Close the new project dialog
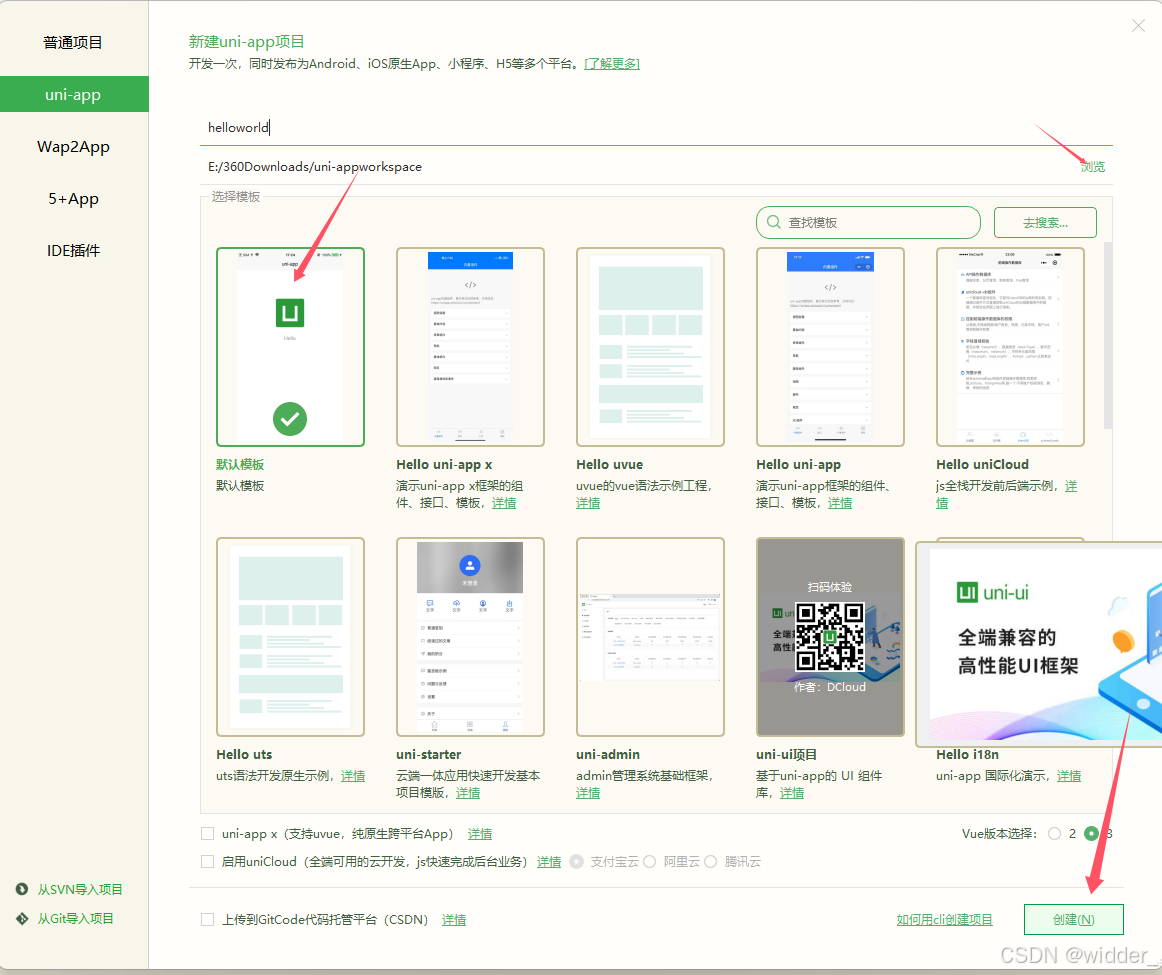Viewport: 1162px width, 975px height. pos(1138,26)
